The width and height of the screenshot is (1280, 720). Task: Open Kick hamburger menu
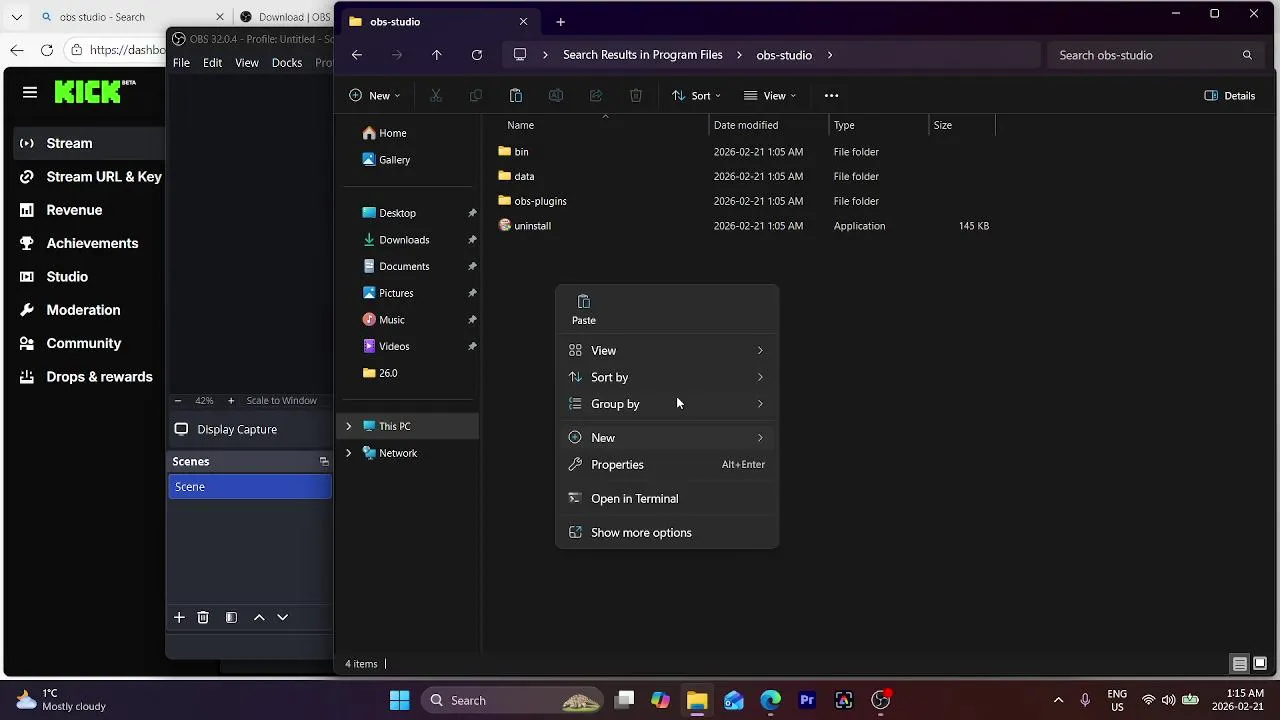tap(30, 92)
